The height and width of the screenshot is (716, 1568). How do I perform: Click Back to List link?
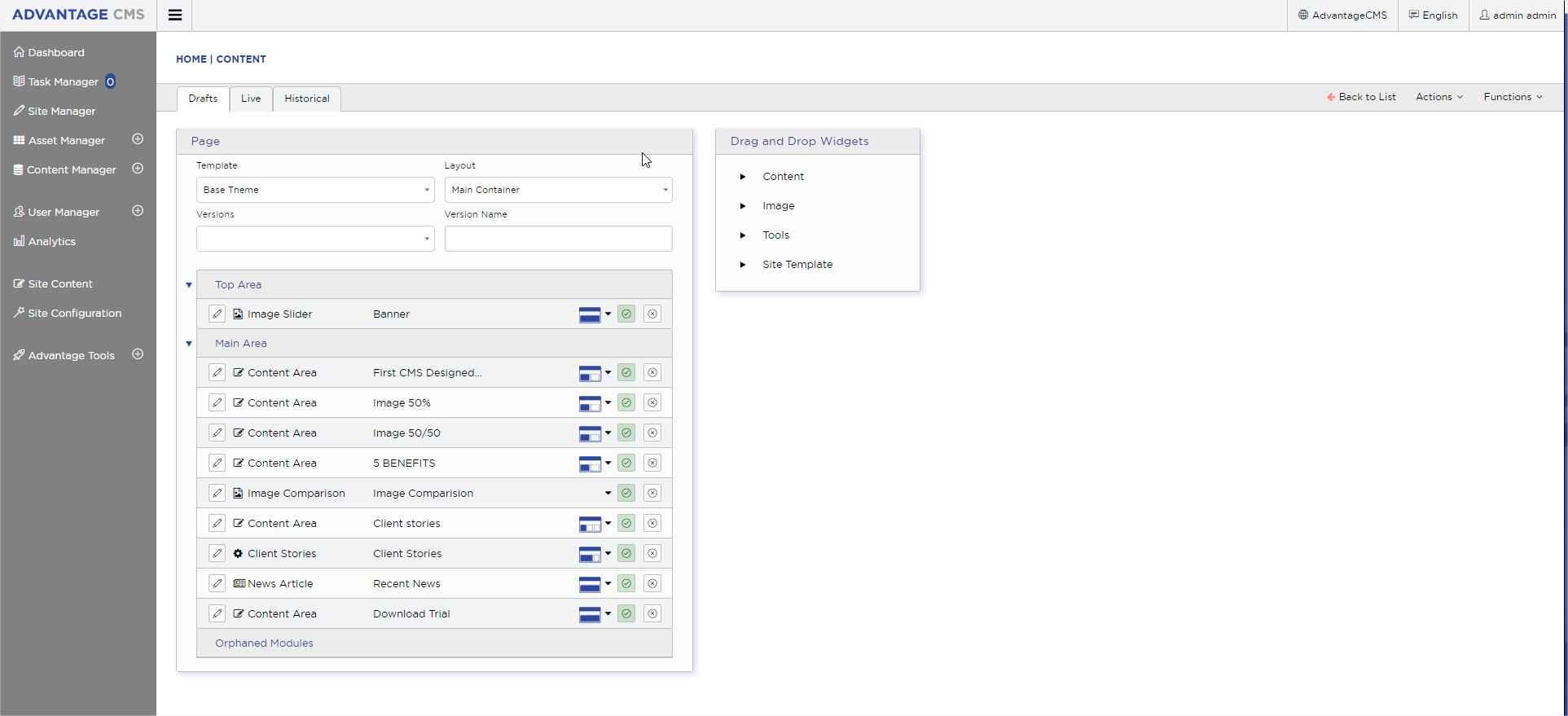[x=1361, y=97]
